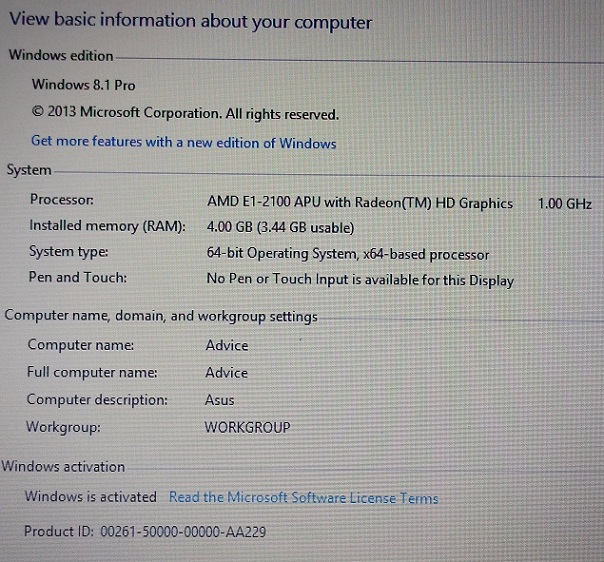This screenshot has height=562, width=604.
Task: Click the 'View basic information about your computer' heading
Action: tap(191, 21)
